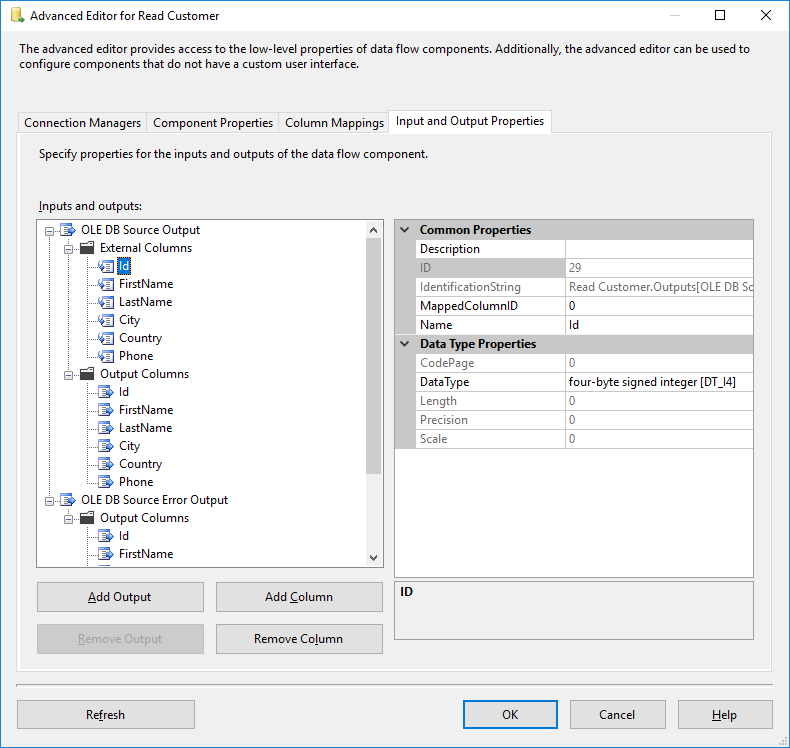Open the Connection Managers tab
Viewport: 790px width, 748px height.
click(83, 123)
